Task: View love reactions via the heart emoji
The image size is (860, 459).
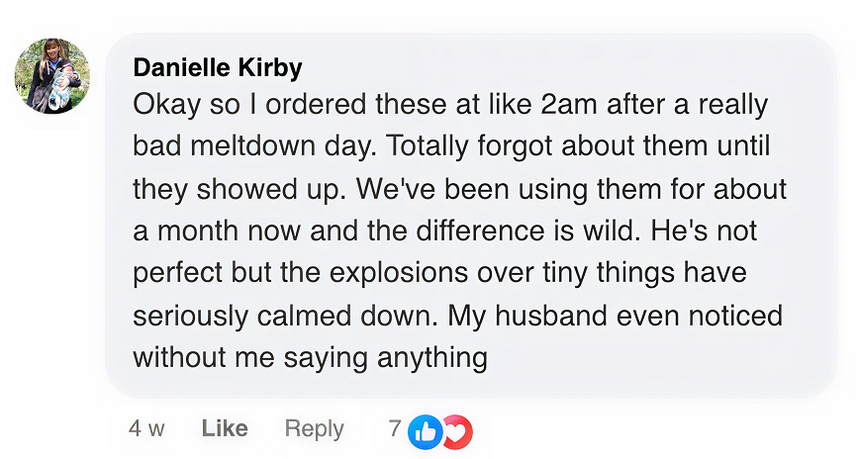Action: (x=456, y=431)
